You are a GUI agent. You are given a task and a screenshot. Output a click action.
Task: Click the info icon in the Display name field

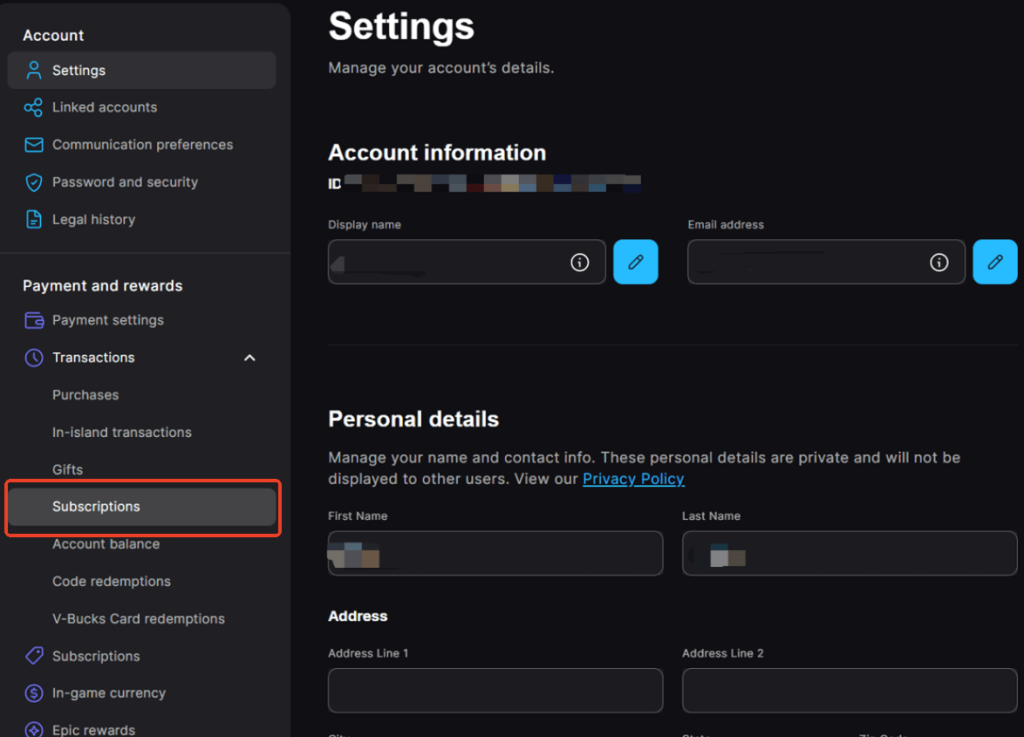(x=579, y=262)
